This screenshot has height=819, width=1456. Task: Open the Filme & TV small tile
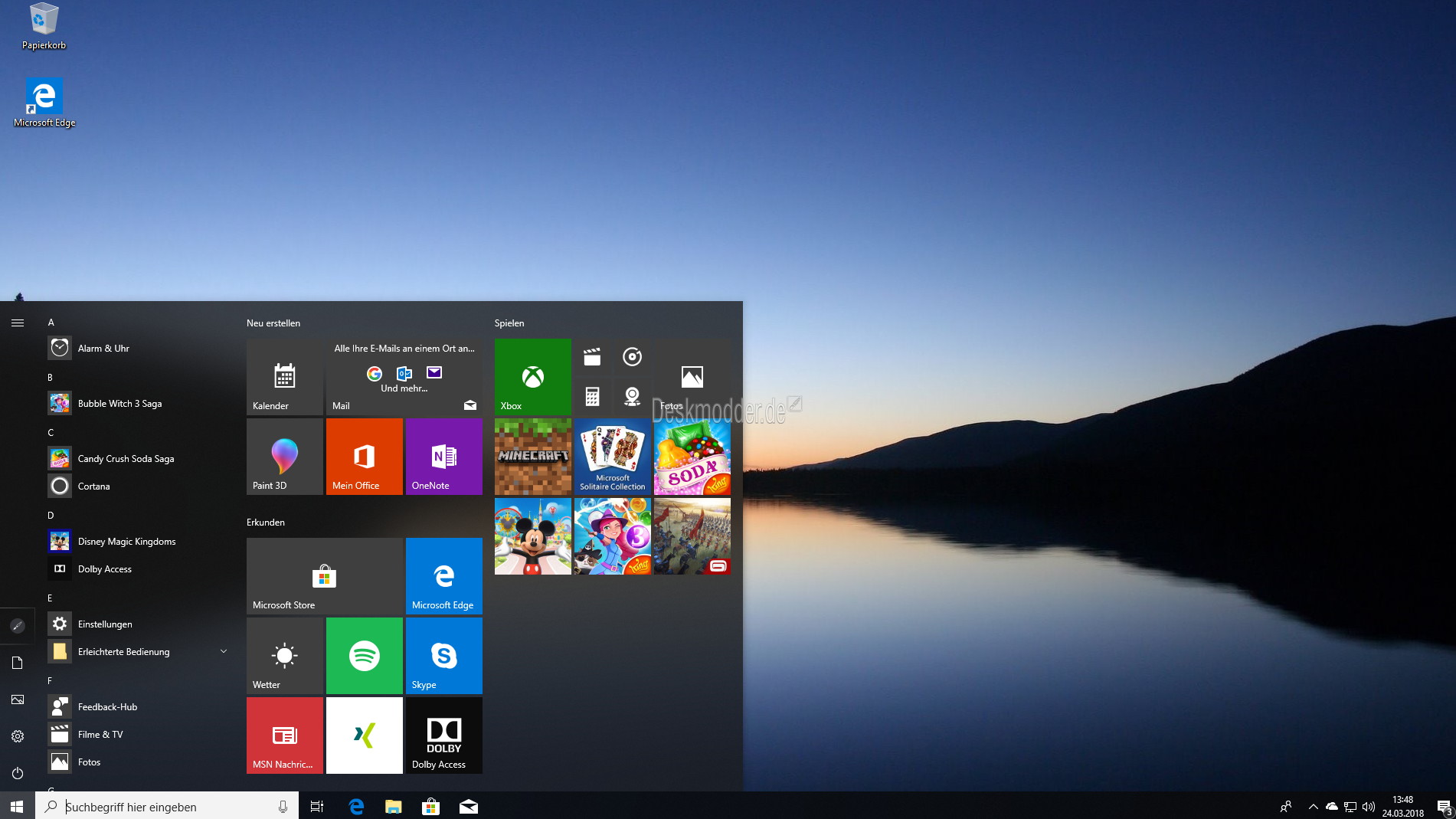(x=592, y=357)
